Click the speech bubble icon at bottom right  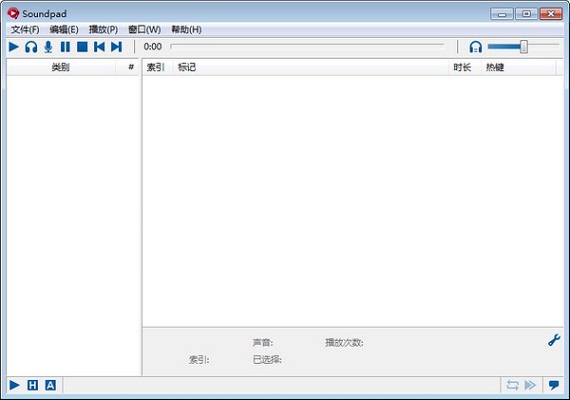click(x=554, y=385)
